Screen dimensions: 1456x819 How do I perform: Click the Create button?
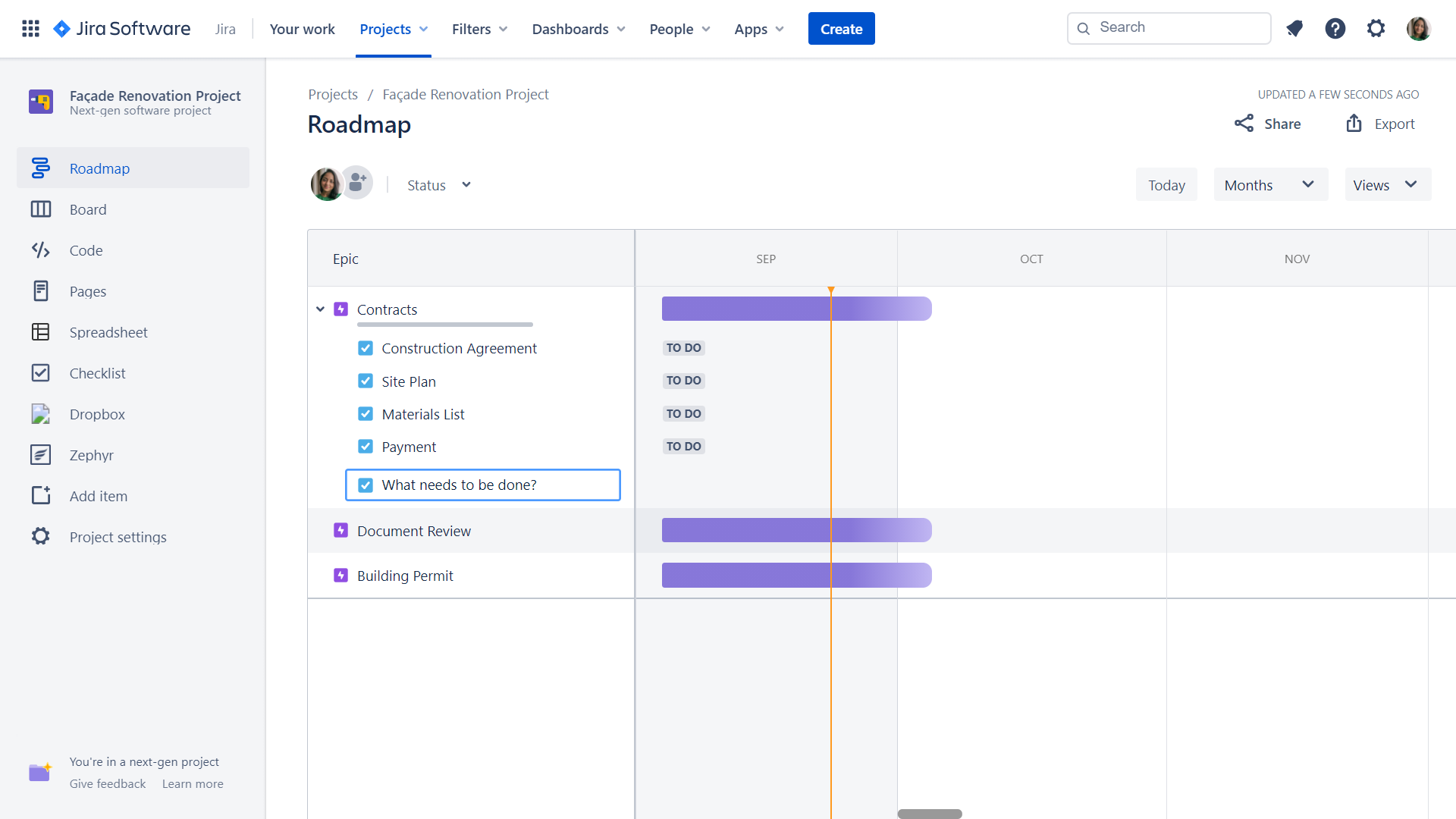pyautogui.click(x=841, y=28)
